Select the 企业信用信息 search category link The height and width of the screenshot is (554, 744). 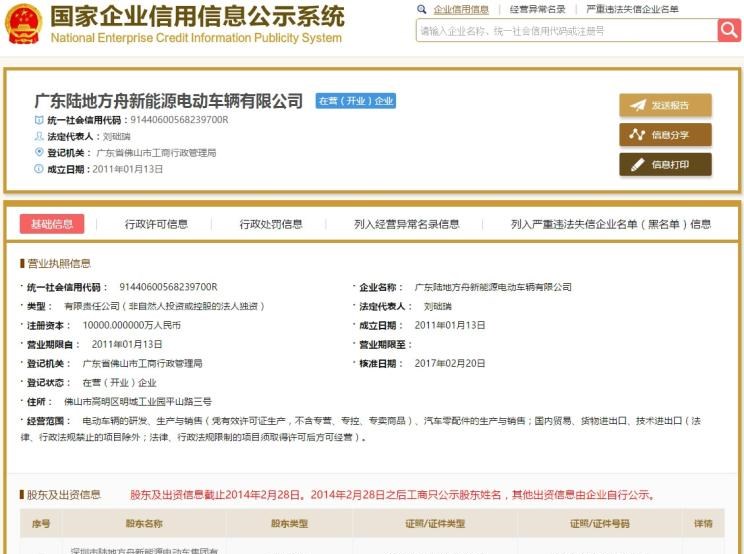[461, 9]
